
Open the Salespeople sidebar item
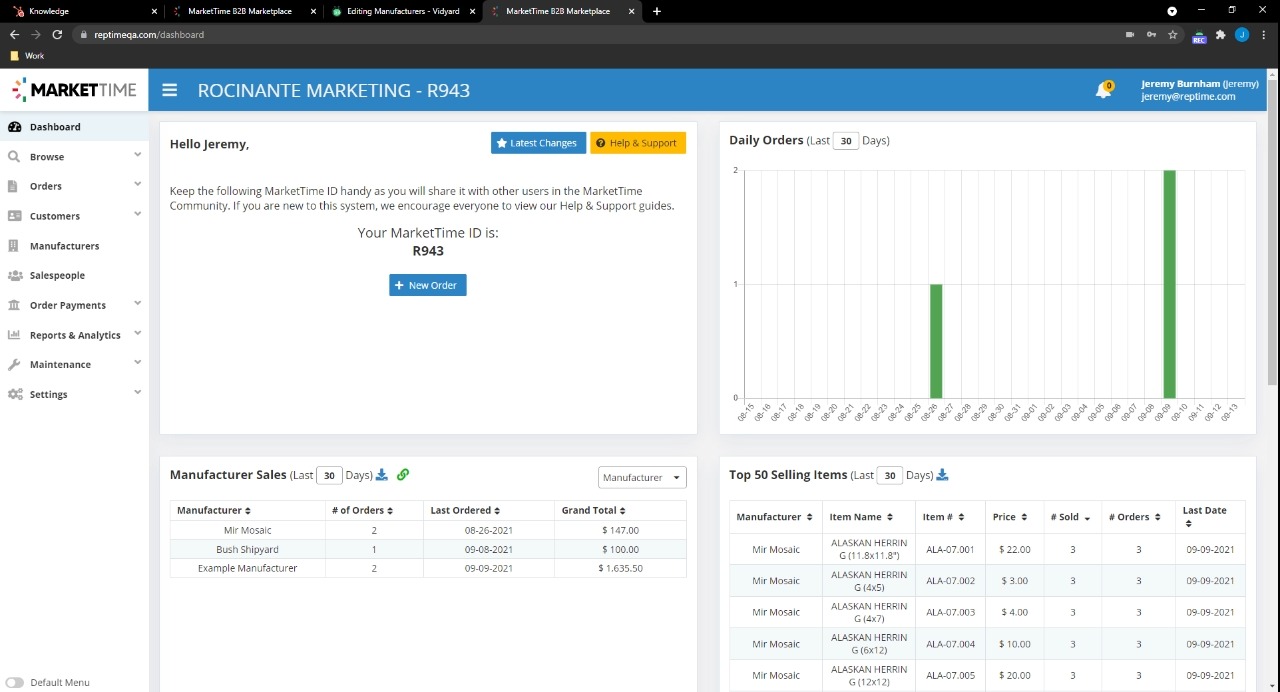pos(74,275)
